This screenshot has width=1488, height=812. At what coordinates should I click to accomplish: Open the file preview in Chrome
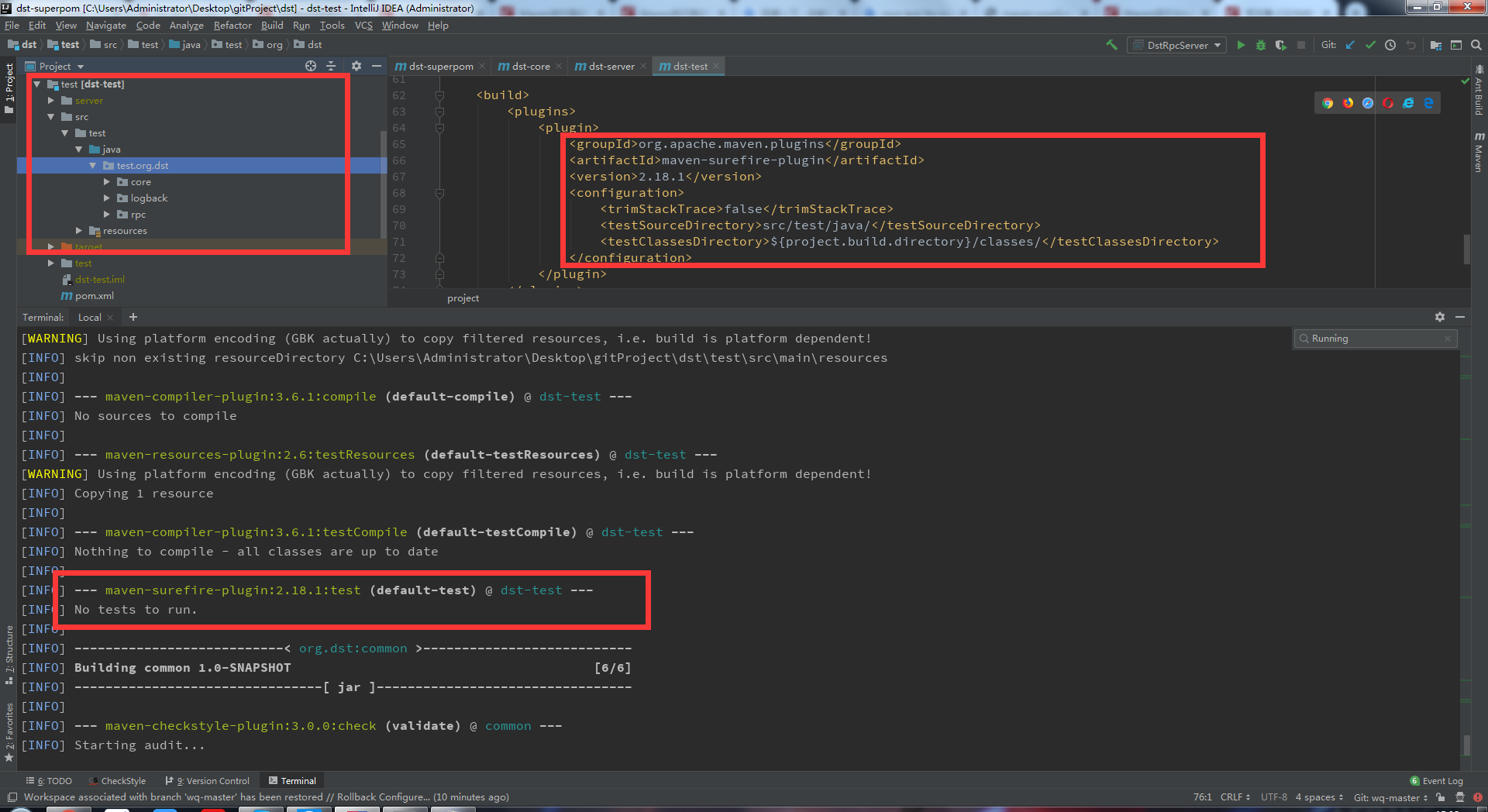click(x=1328, y=102)
